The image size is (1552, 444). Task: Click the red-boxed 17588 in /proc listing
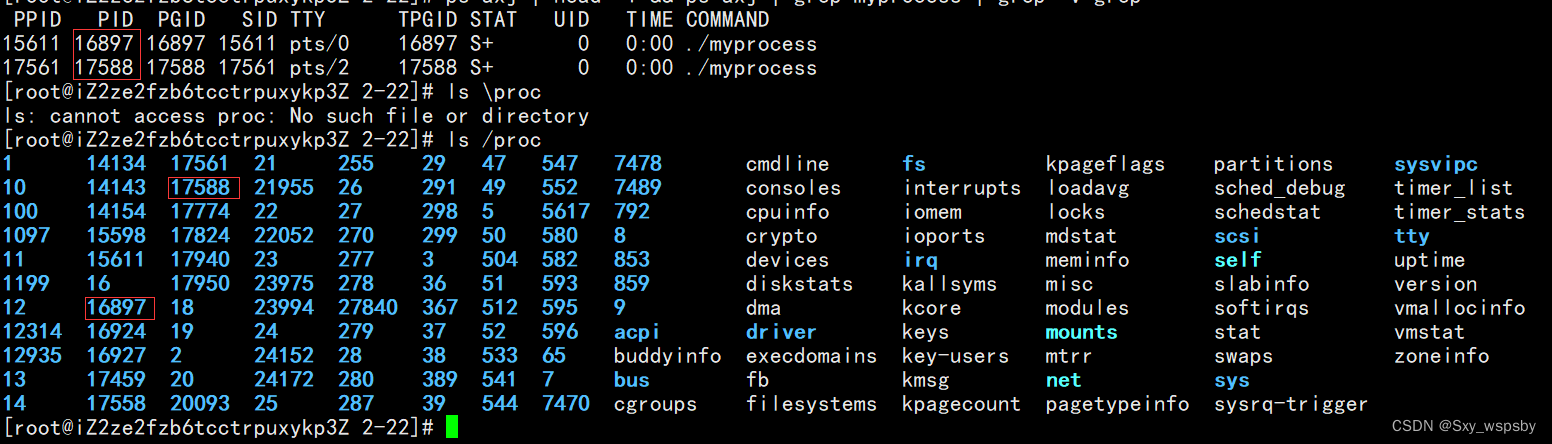tap(204, 188)
